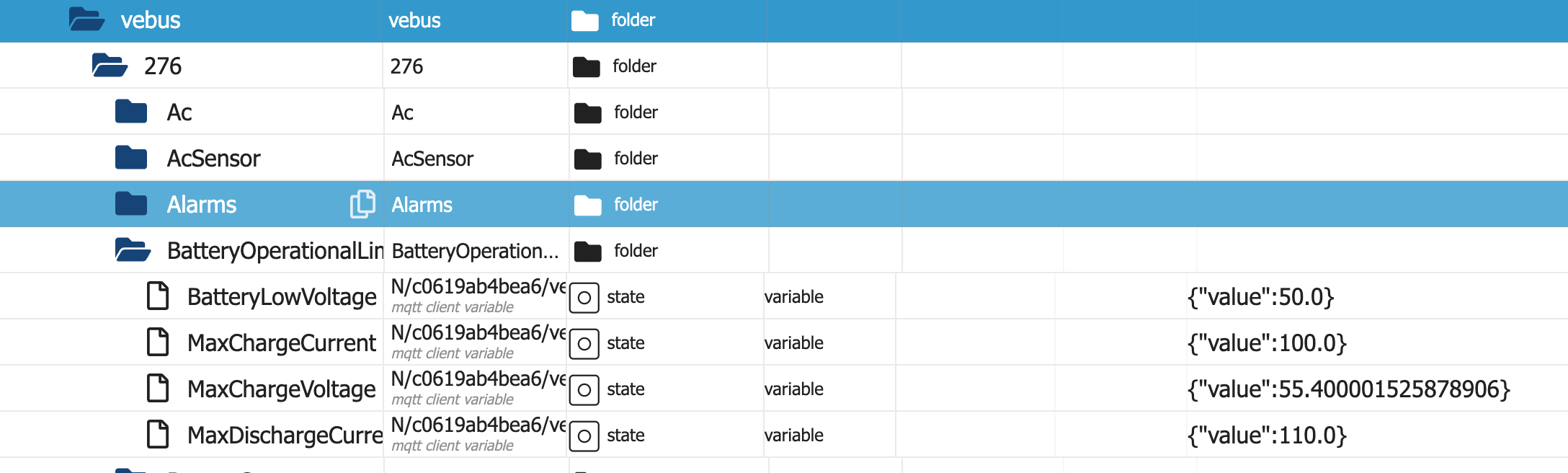Click the MaxDischargeCurrent value 110.0

[x=1266, y=436]
